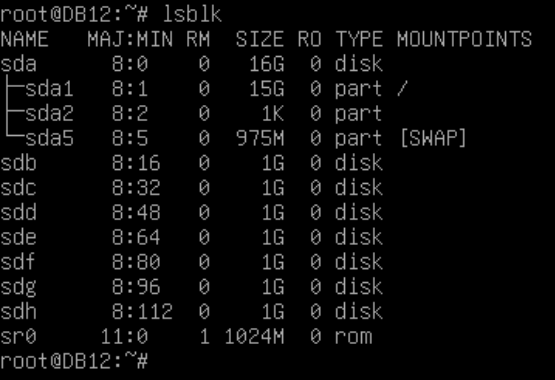The image size is (555, 380).
Task: Click the TYPE column header
Action: pyautogui.click(x=359, y=39)
